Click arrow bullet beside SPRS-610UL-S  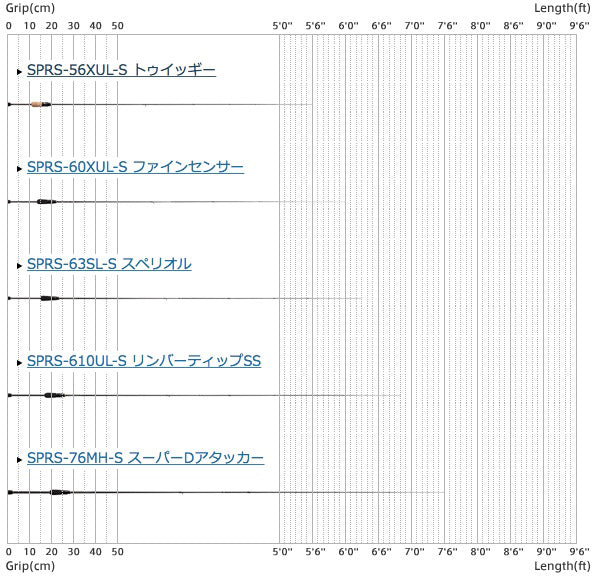point(19,362)
